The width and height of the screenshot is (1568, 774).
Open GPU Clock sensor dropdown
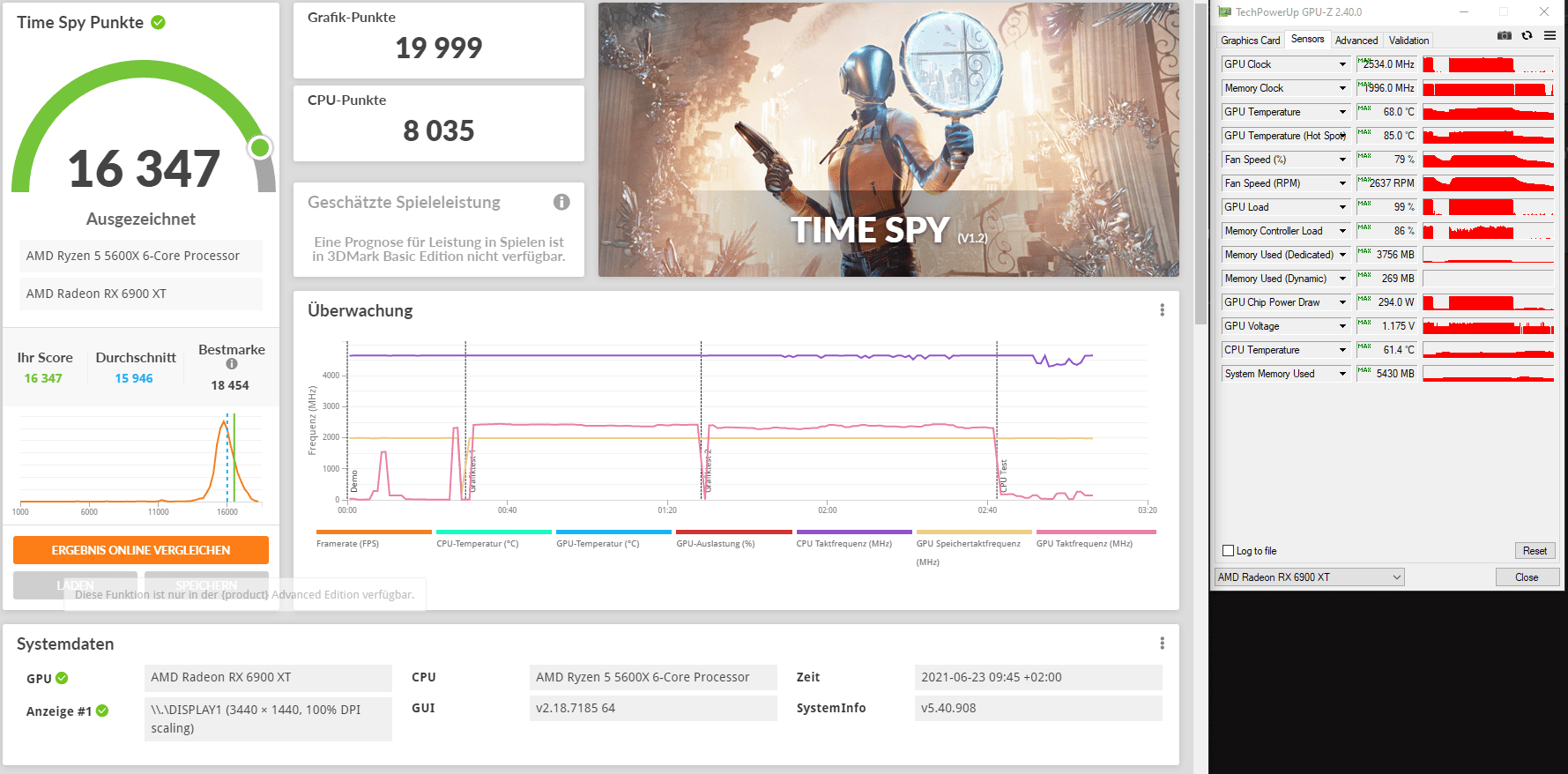(1342, 64)
